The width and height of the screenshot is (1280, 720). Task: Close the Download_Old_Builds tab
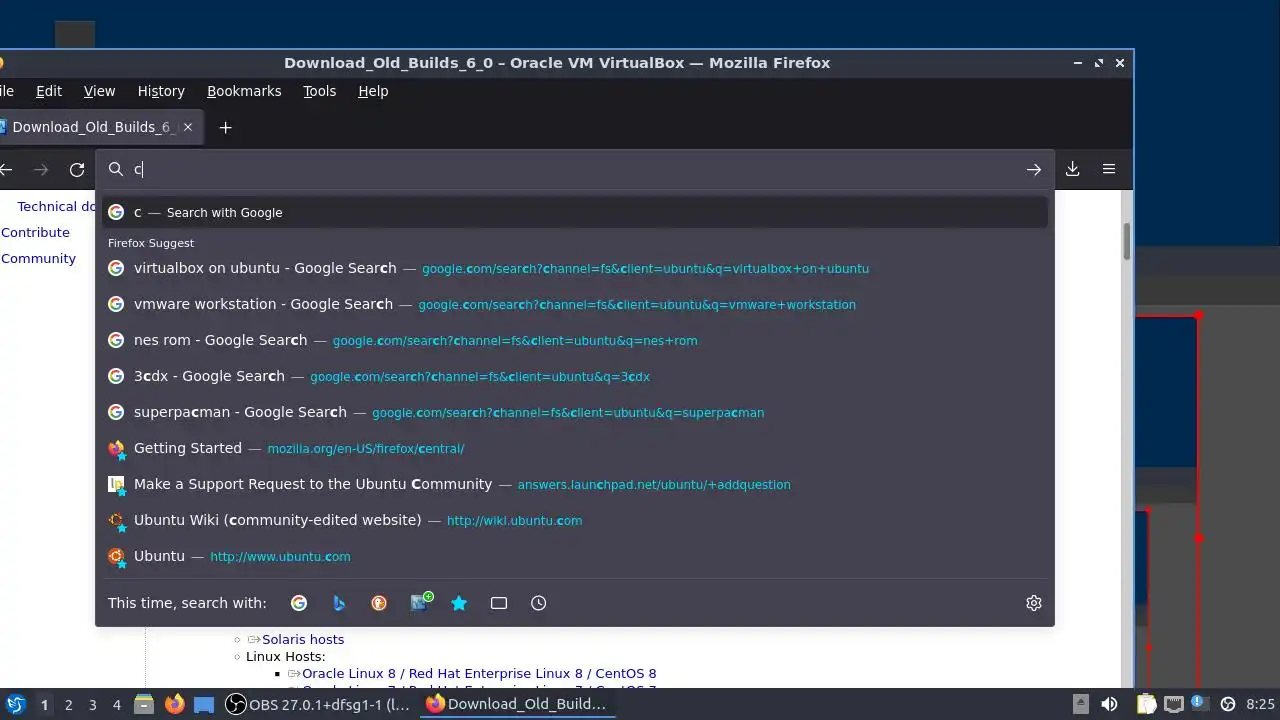click(187, 127)
